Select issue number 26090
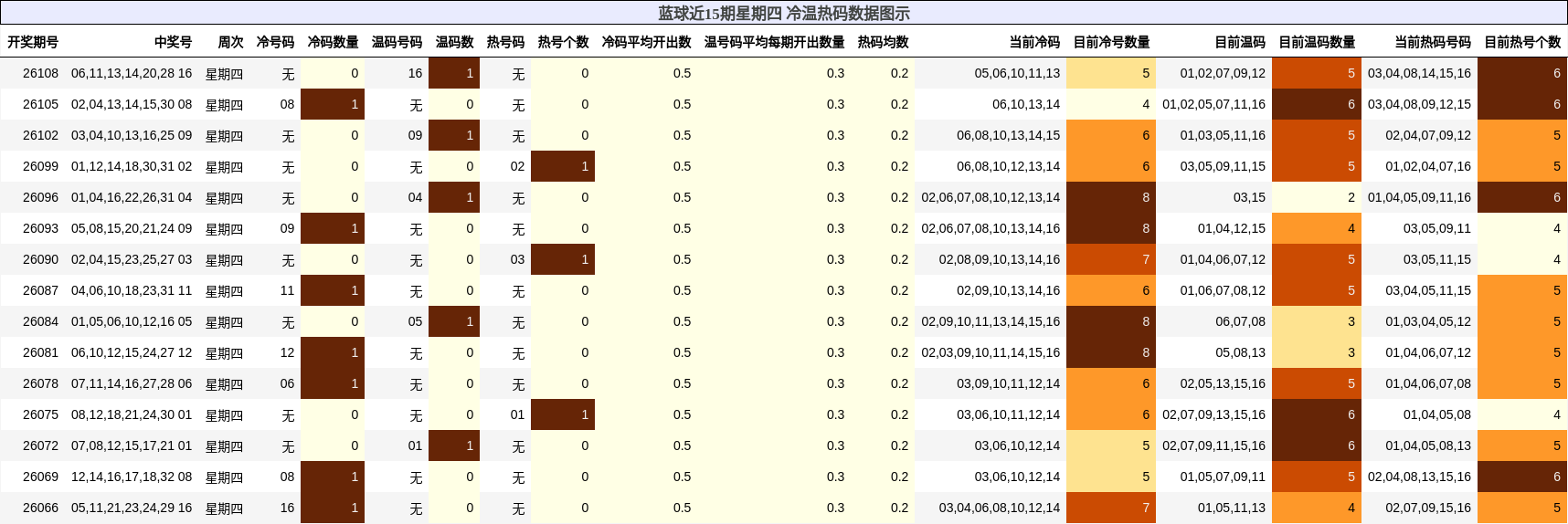Screen dimensions: 1568x524 [x=40, y=259]
